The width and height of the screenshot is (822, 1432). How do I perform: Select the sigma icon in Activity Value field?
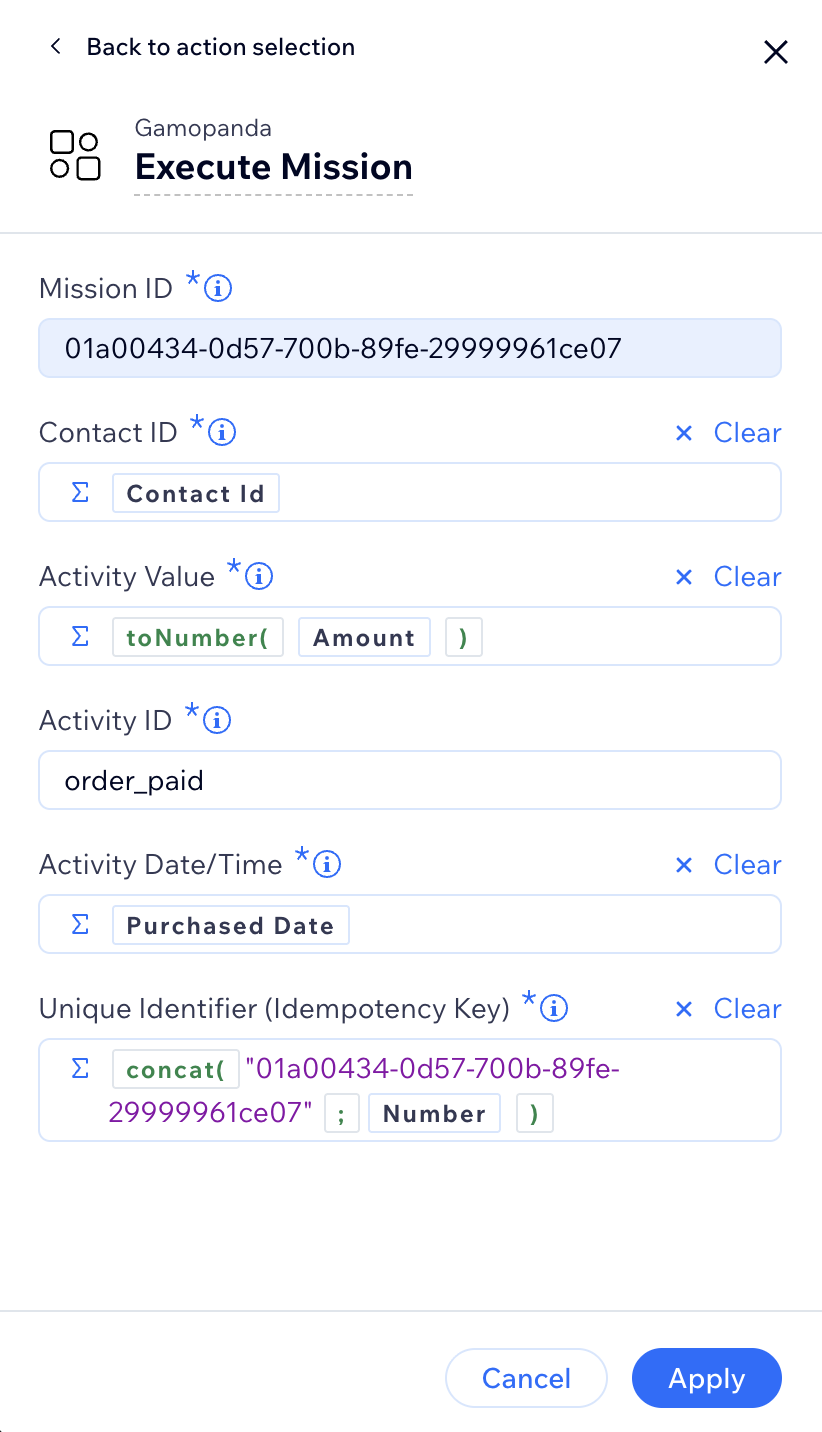81,637
